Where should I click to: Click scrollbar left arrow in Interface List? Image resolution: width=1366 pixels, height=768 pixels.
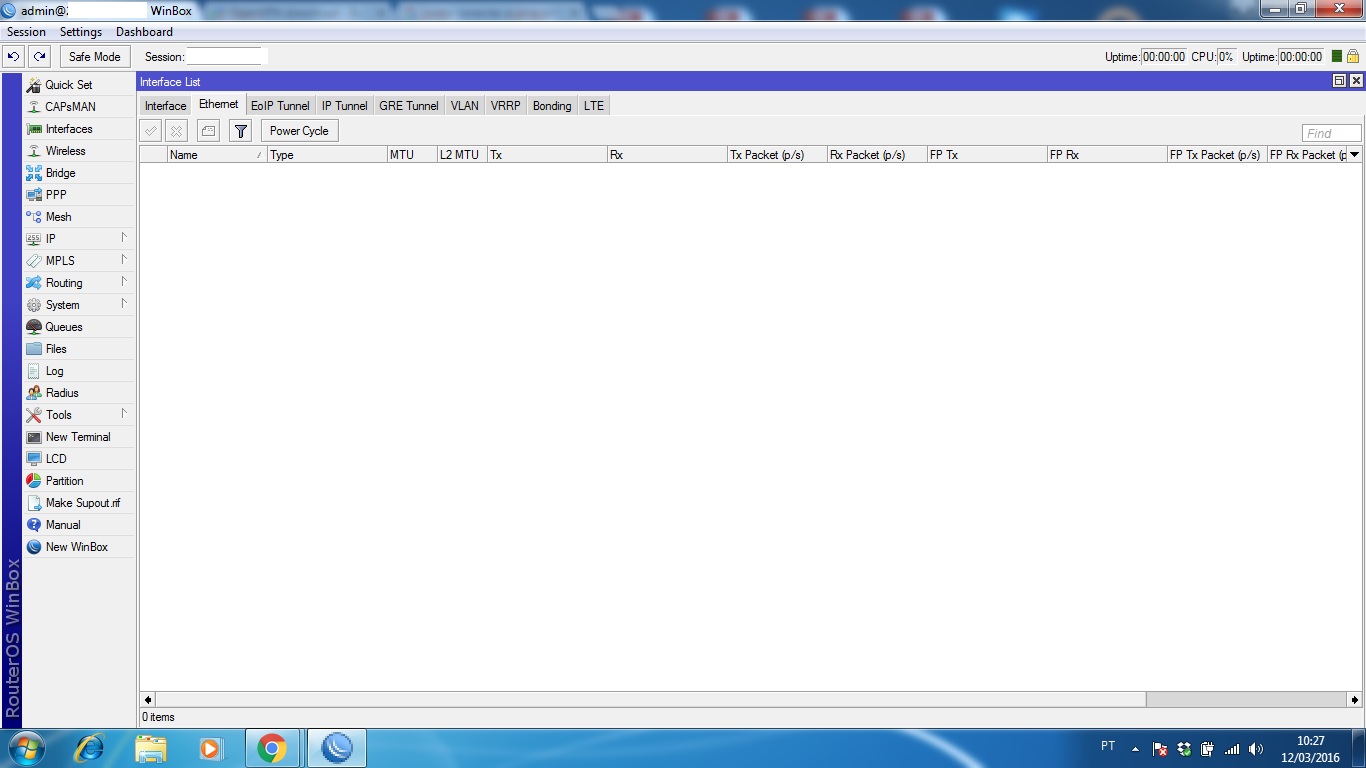click(148, 700)
